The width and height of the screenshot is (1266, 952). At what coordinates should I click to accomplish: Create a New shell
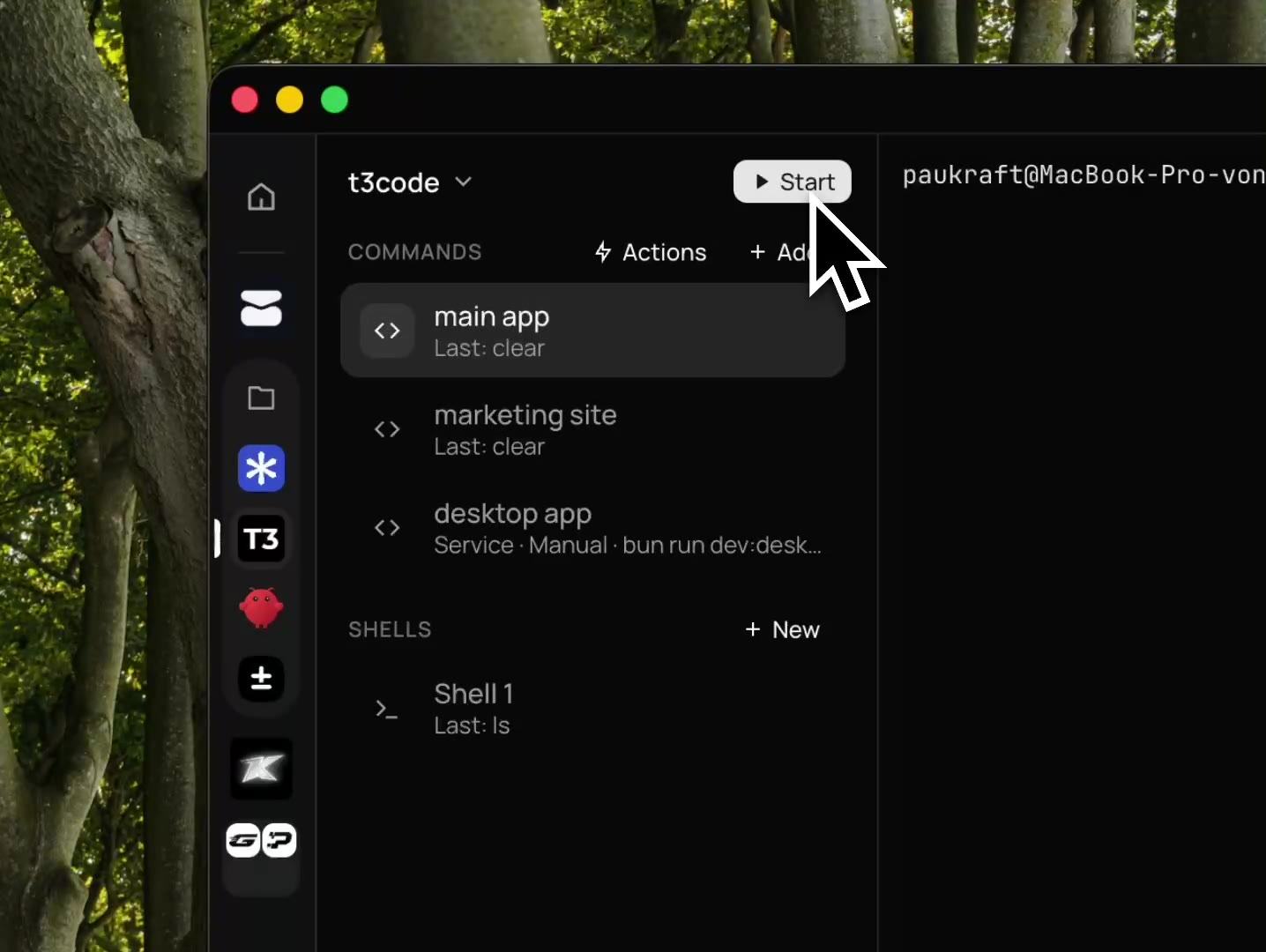click(782, 629)
